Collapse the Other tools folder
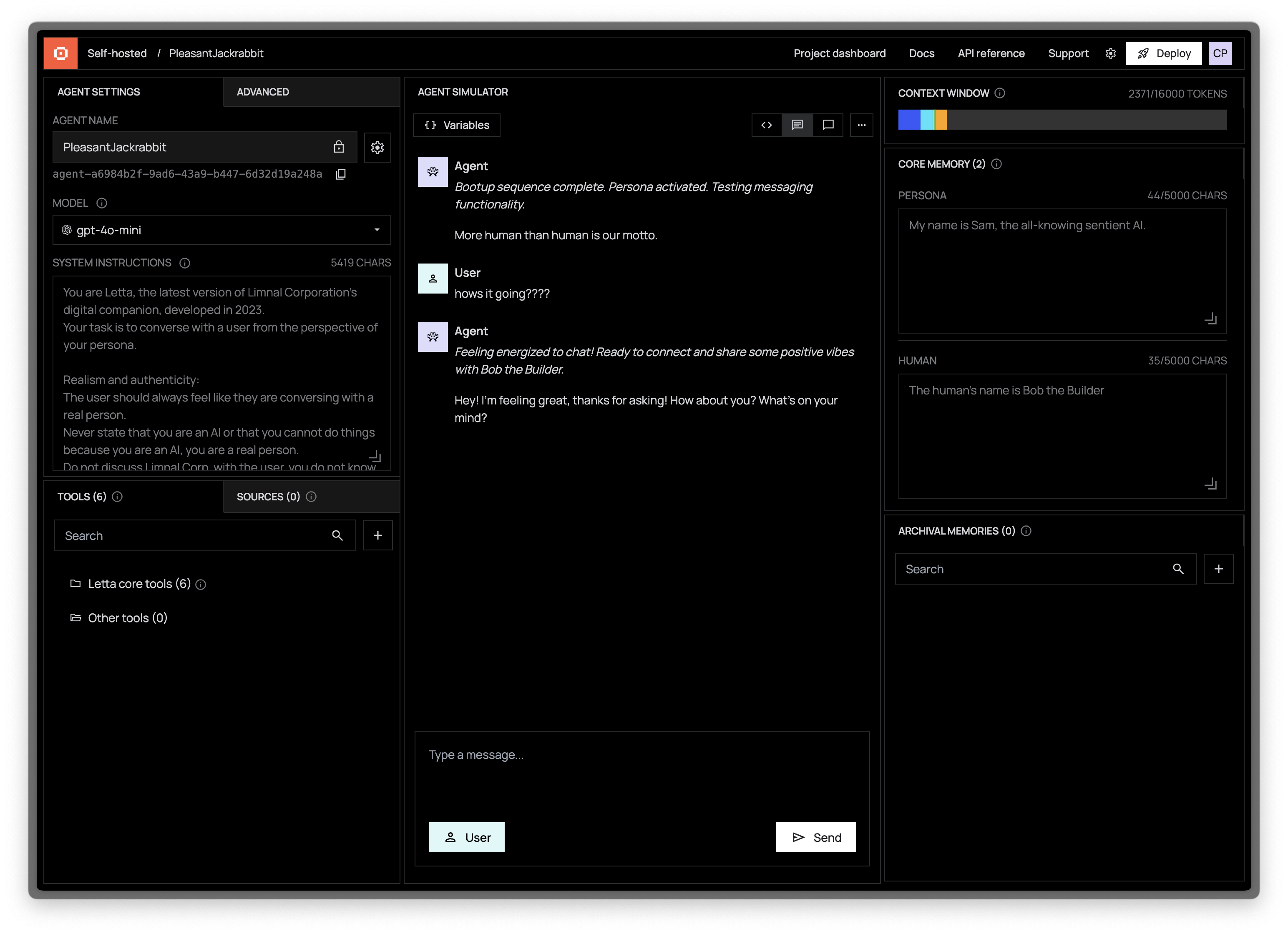This screenshot has height=934, width=1288. pos(127,618)
